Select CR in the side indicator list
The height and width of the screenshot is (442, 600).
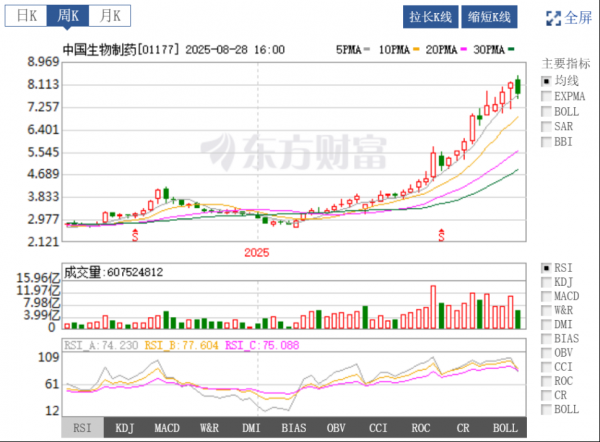tap(546, 395)
